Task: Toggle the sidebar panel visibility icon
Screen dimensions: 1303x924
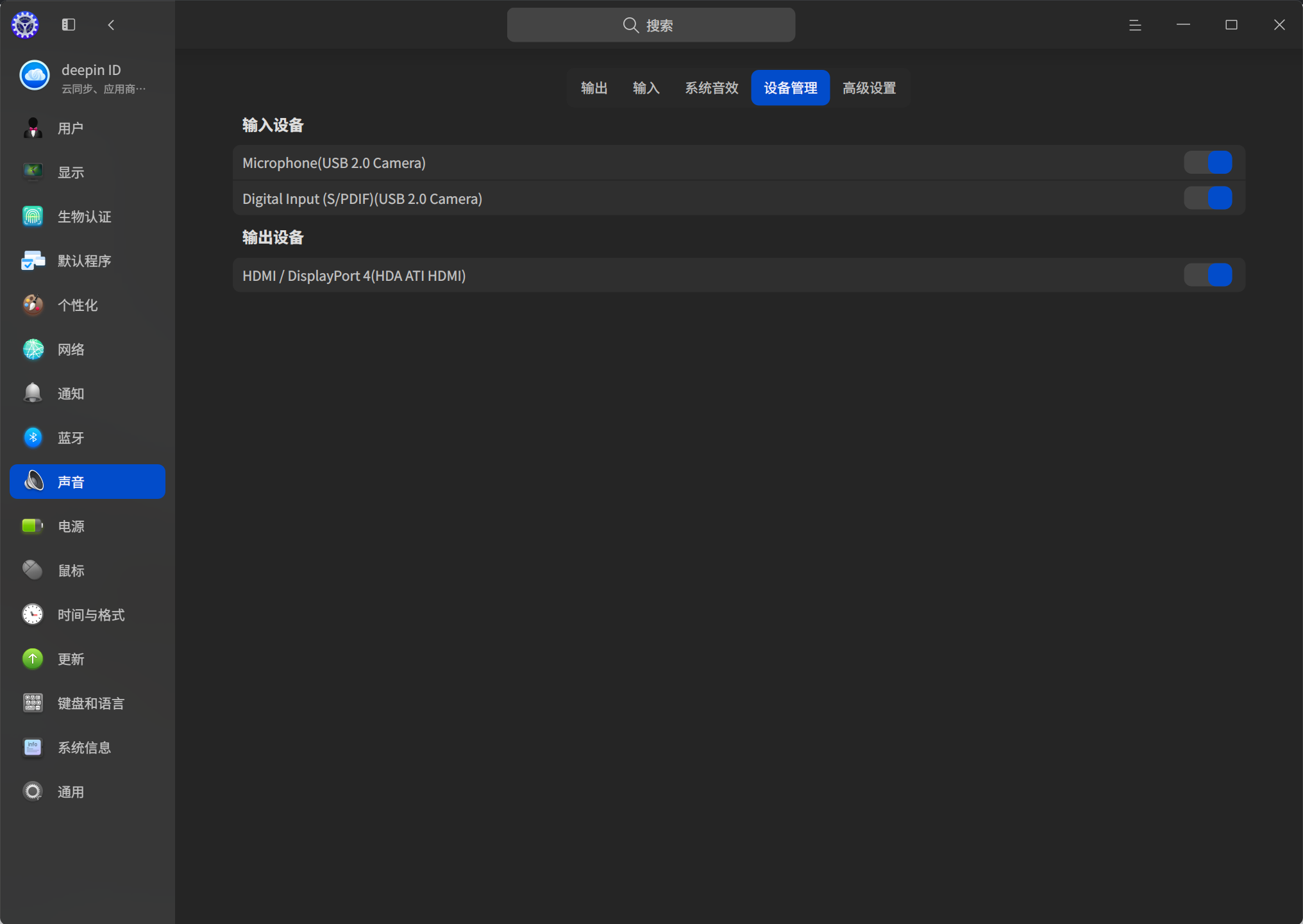Action: (69, 24)
